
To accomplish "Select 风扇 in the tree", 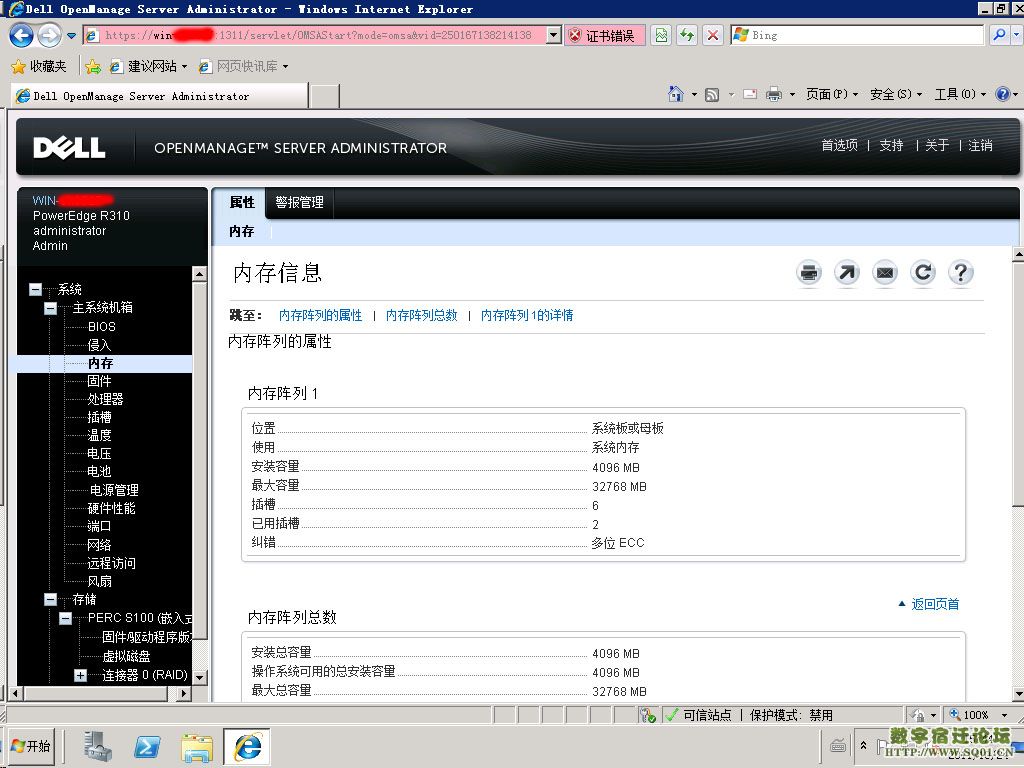I will [x=99, y=581].
